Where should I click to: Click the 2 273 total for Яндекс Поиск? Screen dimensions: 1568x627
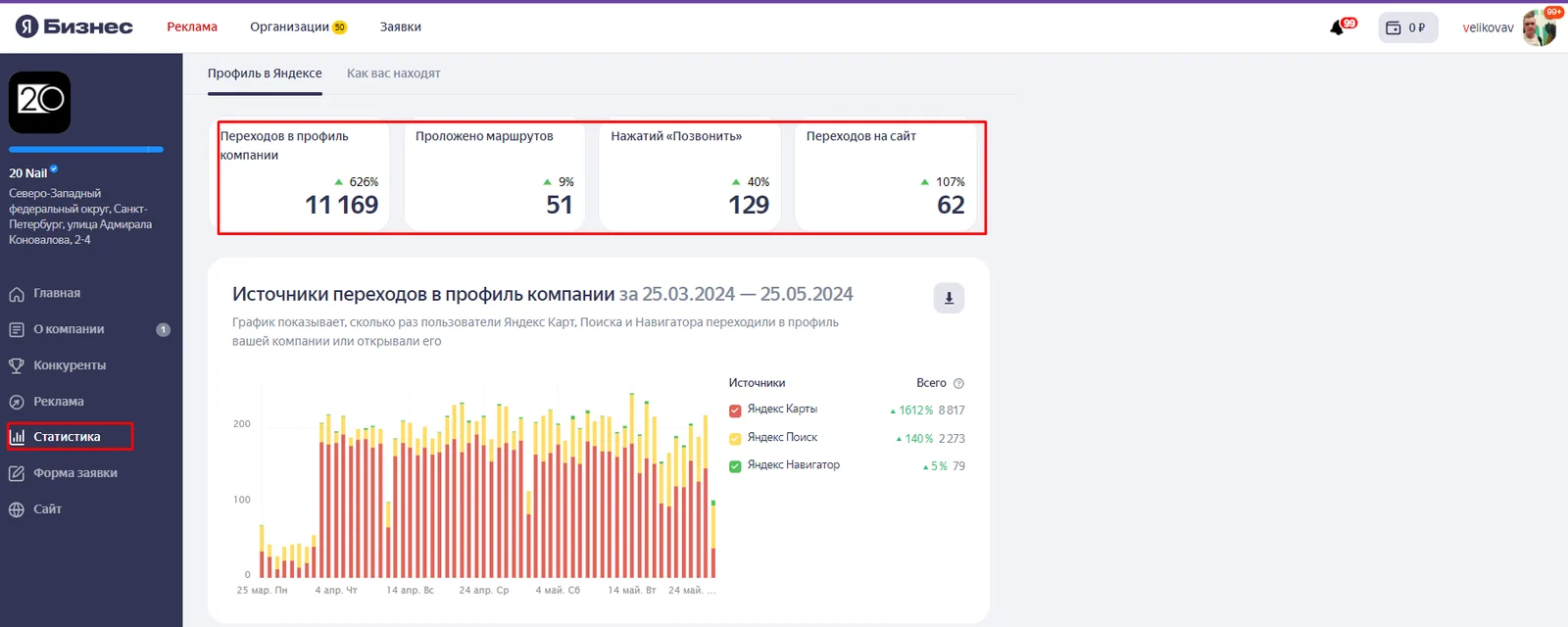click(952, 439)
